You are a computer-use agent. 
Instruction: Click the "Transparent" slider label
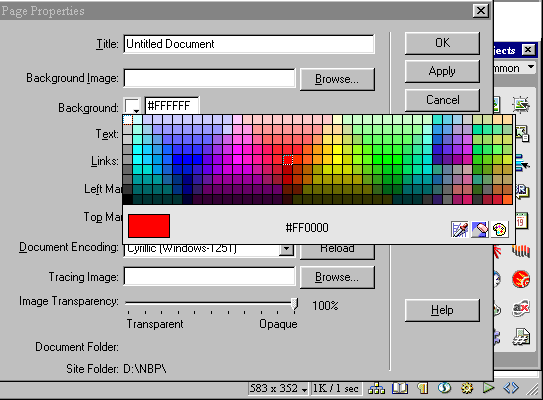pos(155,324)
